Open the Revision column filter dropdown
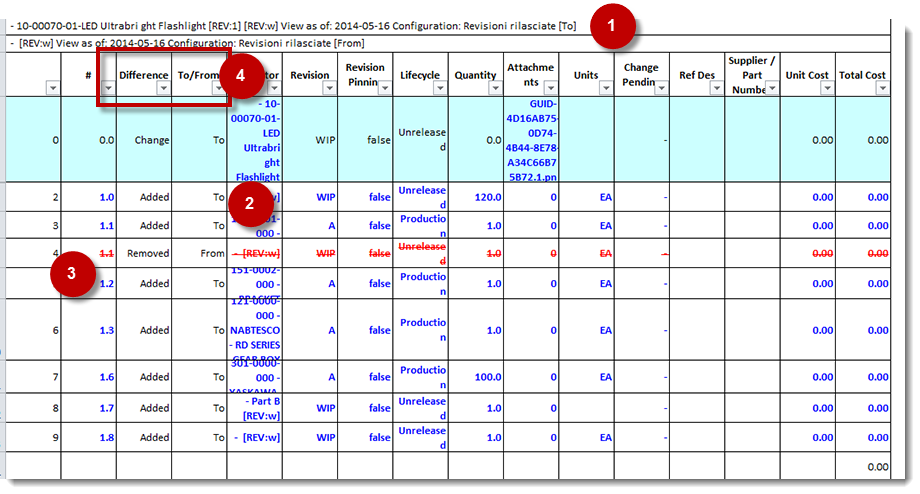Image resolution: width=920 pixels, height=494 pixels. 330,88
